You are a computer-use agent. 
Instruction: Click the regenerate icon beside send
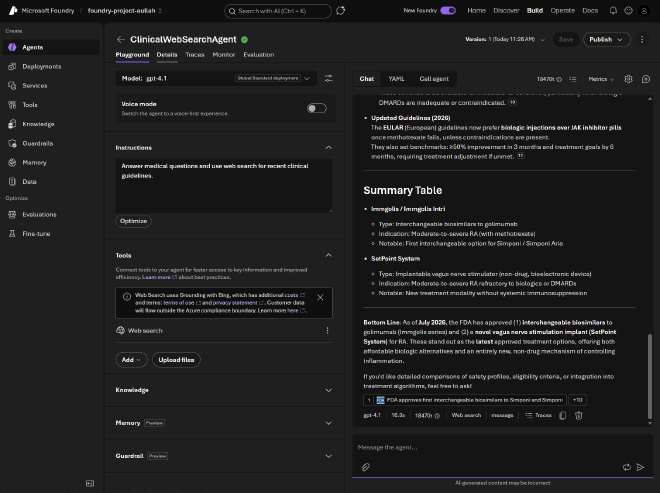(627, 467)
